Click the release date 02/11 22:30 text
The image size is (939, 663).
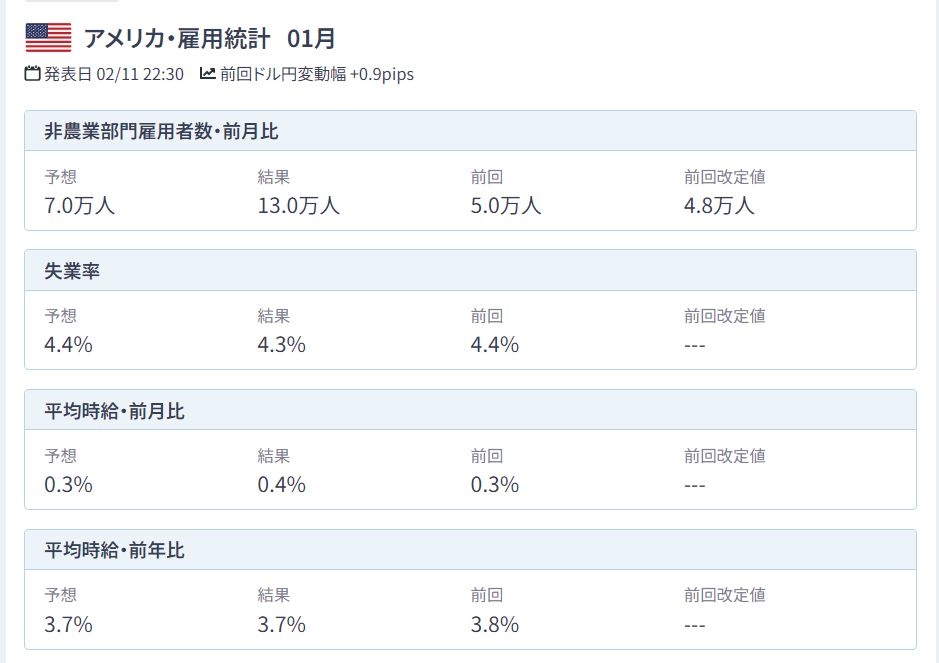(x=113, y=74)
